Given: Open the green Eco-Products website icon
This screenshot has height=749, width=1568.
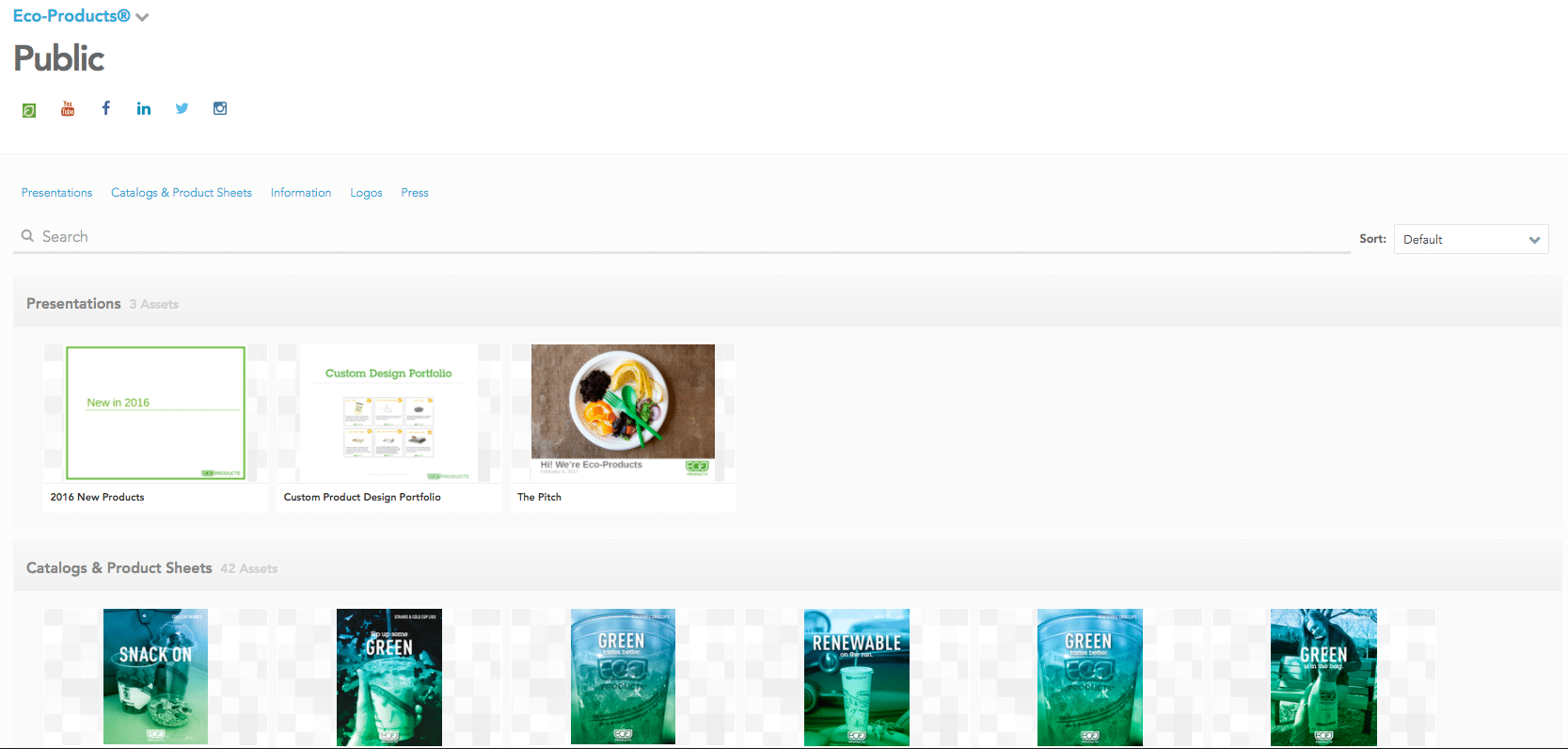Looking at the screenshot, I should (29, 110).
